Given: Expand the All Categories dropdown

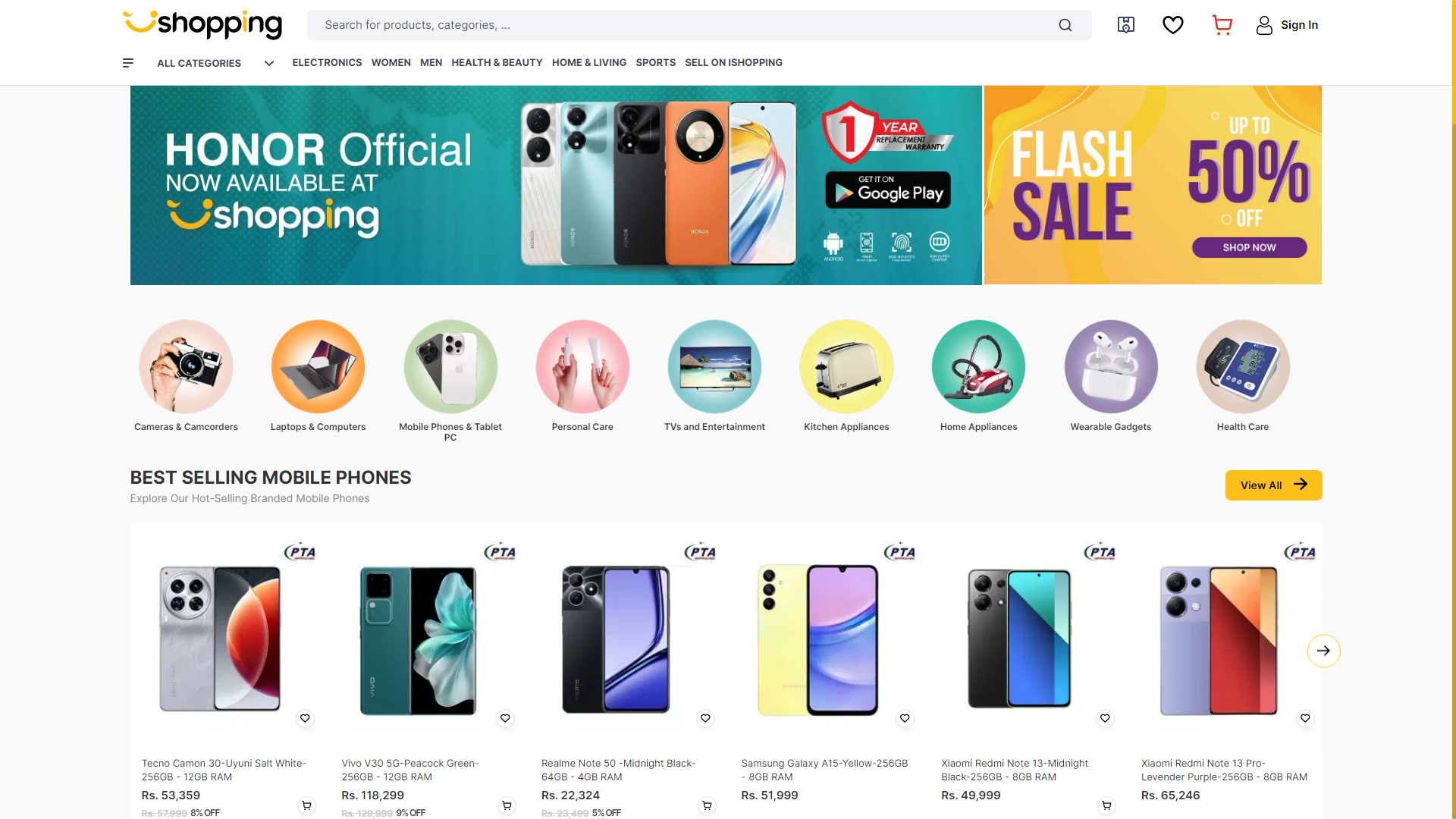Looking at the screenshot, I should [268, 63].
